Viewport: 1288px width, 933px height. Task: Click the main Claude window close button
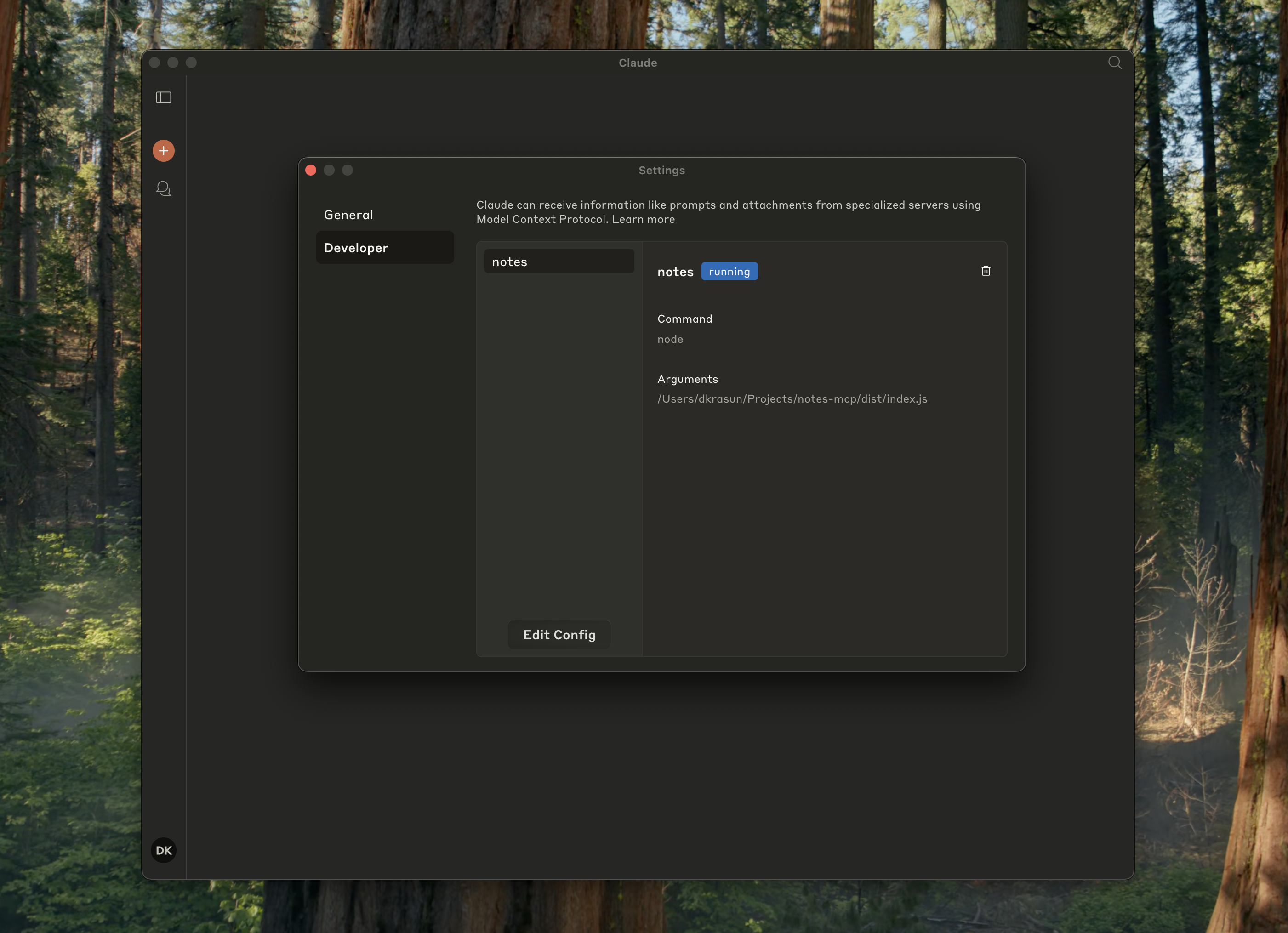click(154, 63)
